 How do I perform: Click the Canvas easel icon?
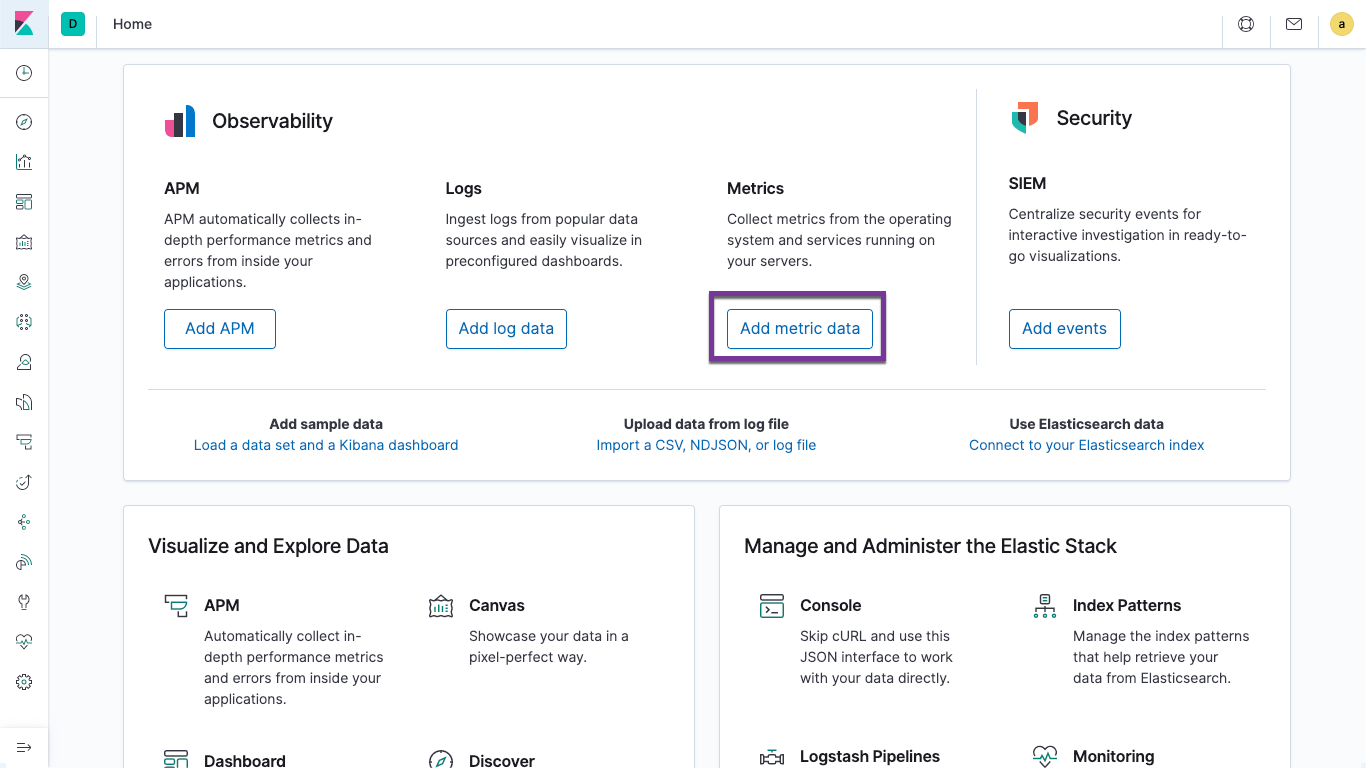tap(441, 606)
